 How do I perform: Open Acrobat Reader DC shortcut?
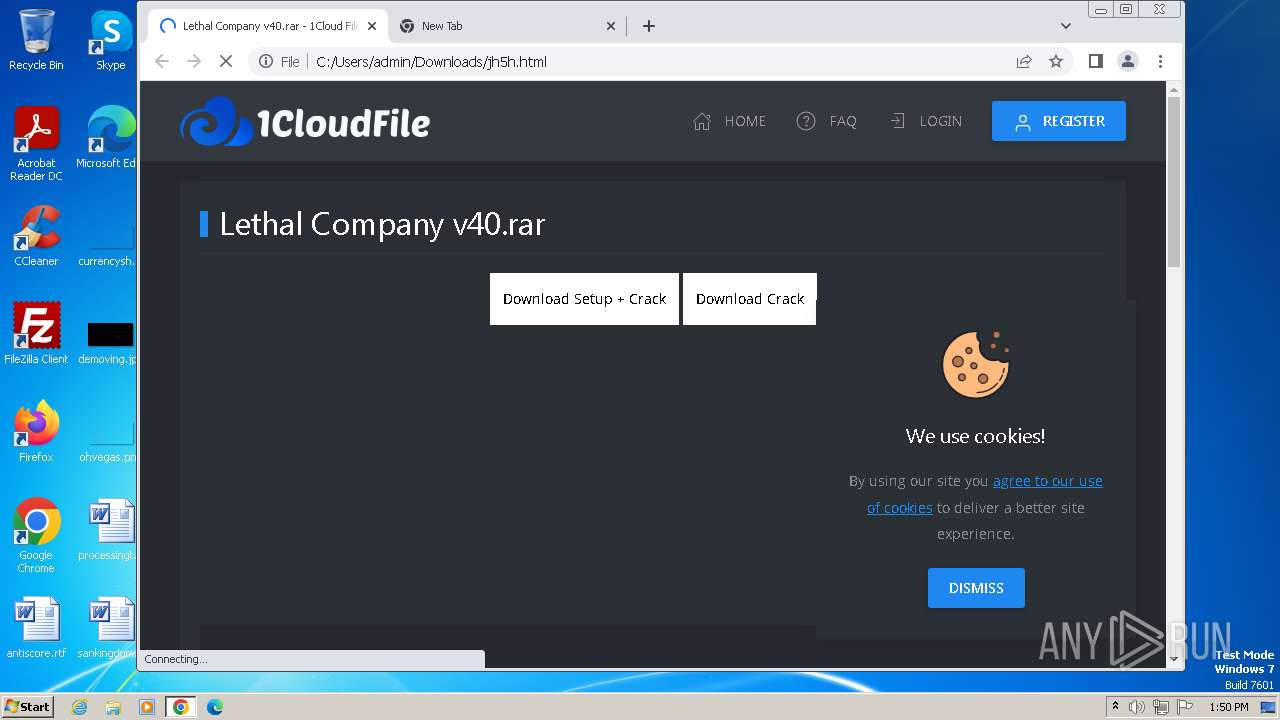pos(36,144)
